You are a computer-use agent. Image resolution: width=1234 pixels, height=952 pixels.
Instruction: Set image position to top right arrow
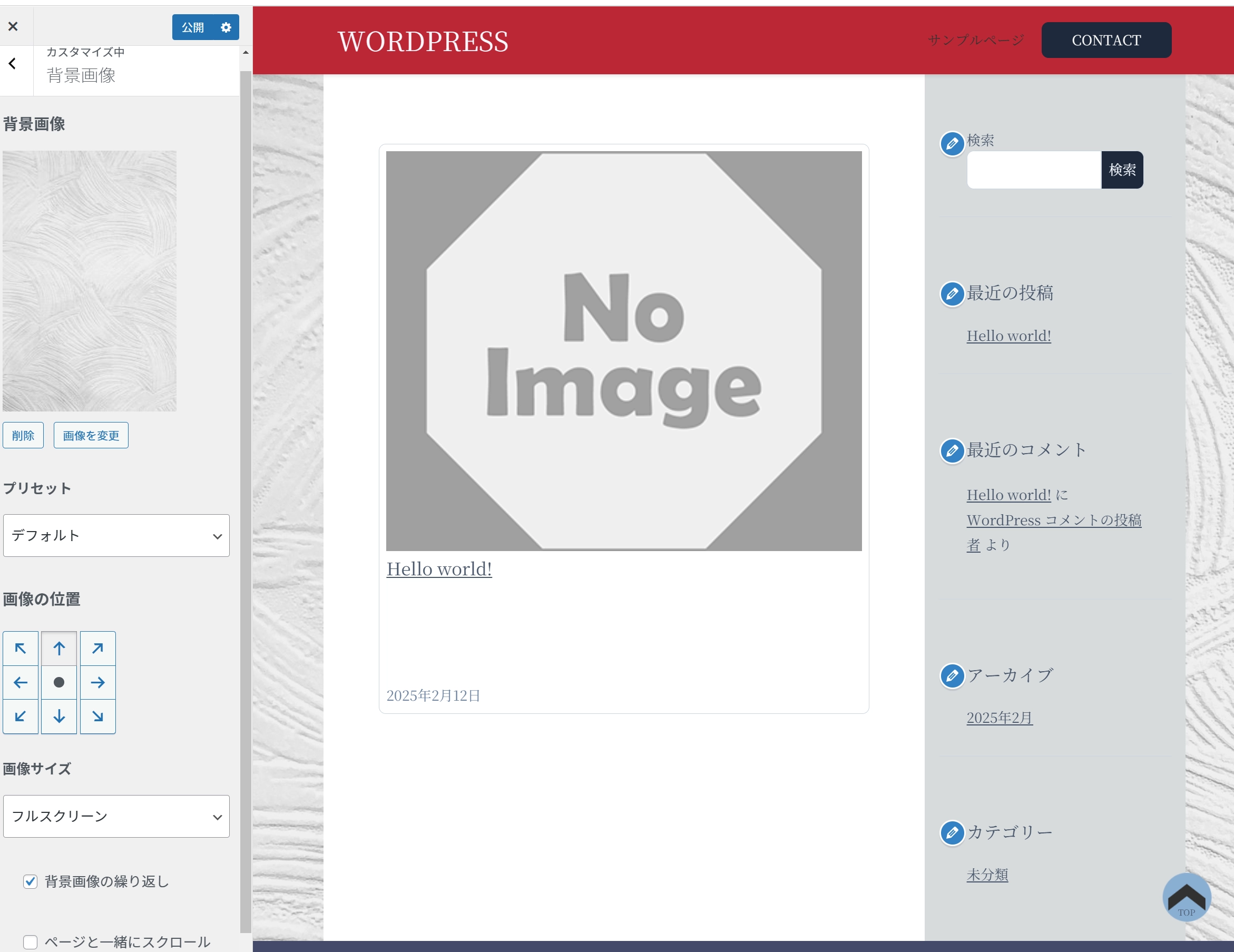pos(98,648)
